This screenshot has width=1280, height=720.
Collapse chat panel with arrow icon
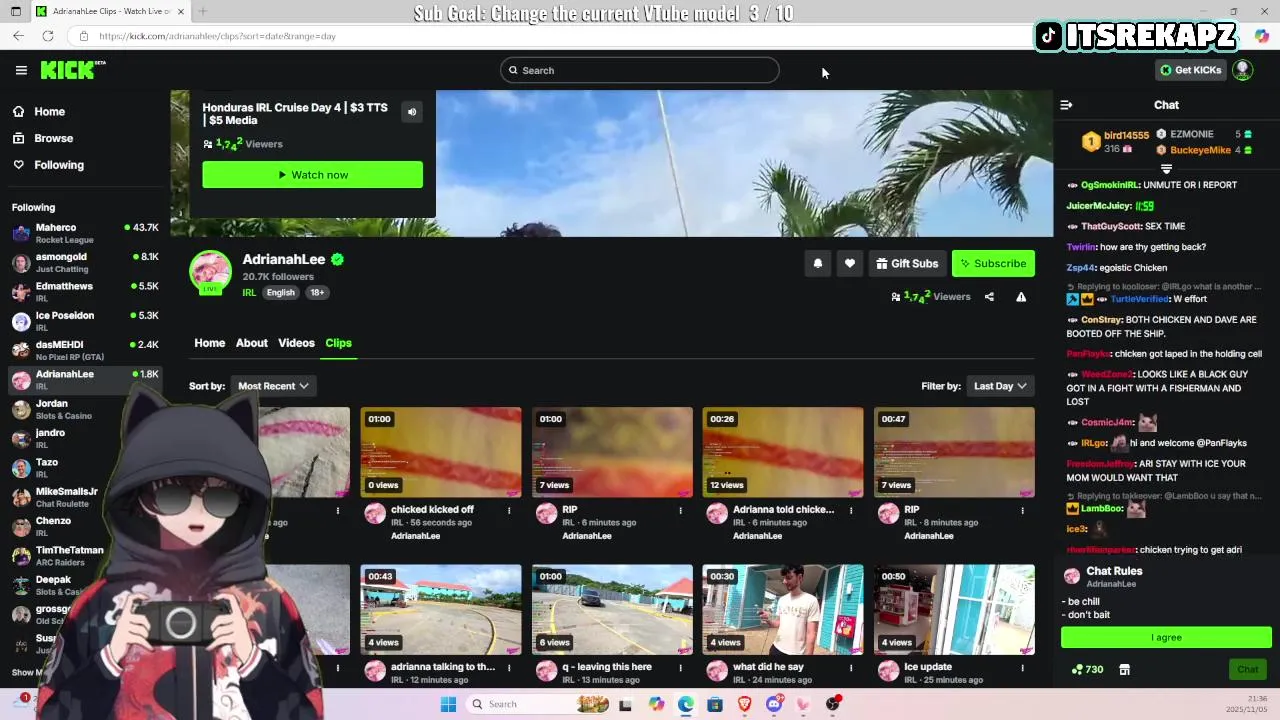point(1066,105)
